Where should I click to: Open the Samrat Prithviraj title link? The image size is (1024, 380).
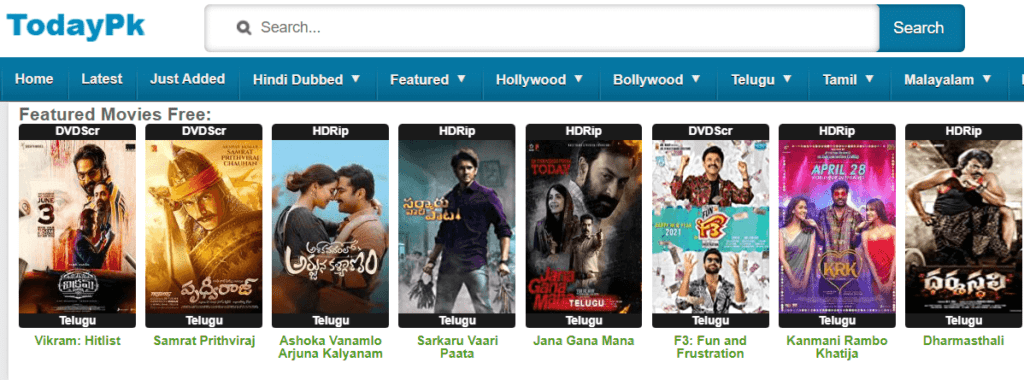click(204, 341)
